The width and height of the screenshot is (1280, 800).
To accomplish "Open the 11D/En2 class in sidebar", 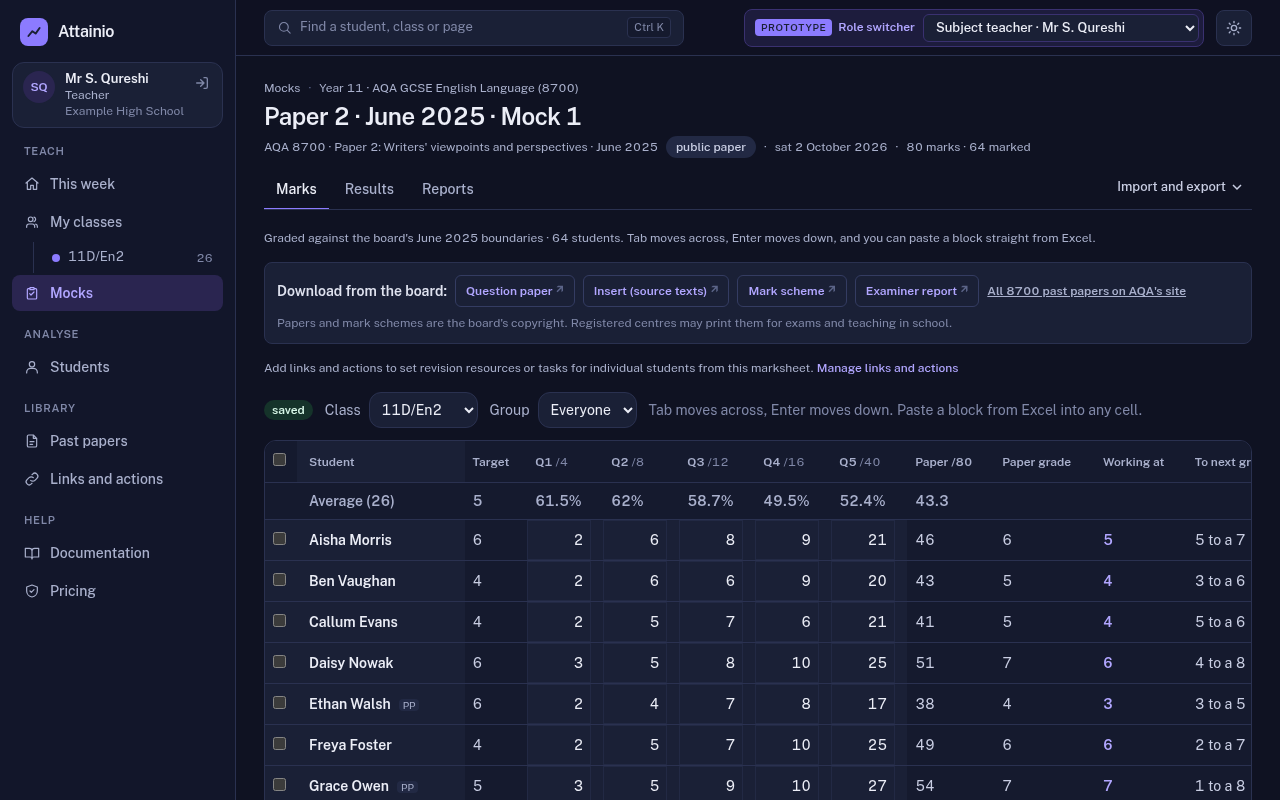I will (132, 257).
